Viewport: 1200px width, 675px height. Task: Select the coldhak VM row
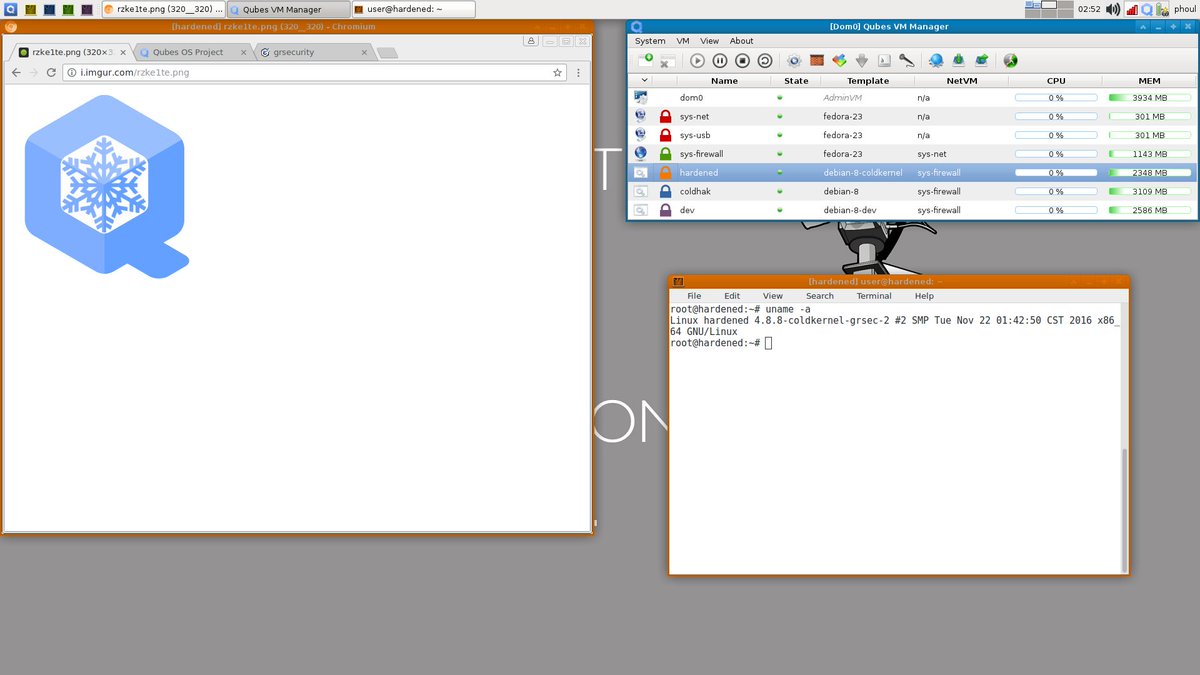point(912,191)
